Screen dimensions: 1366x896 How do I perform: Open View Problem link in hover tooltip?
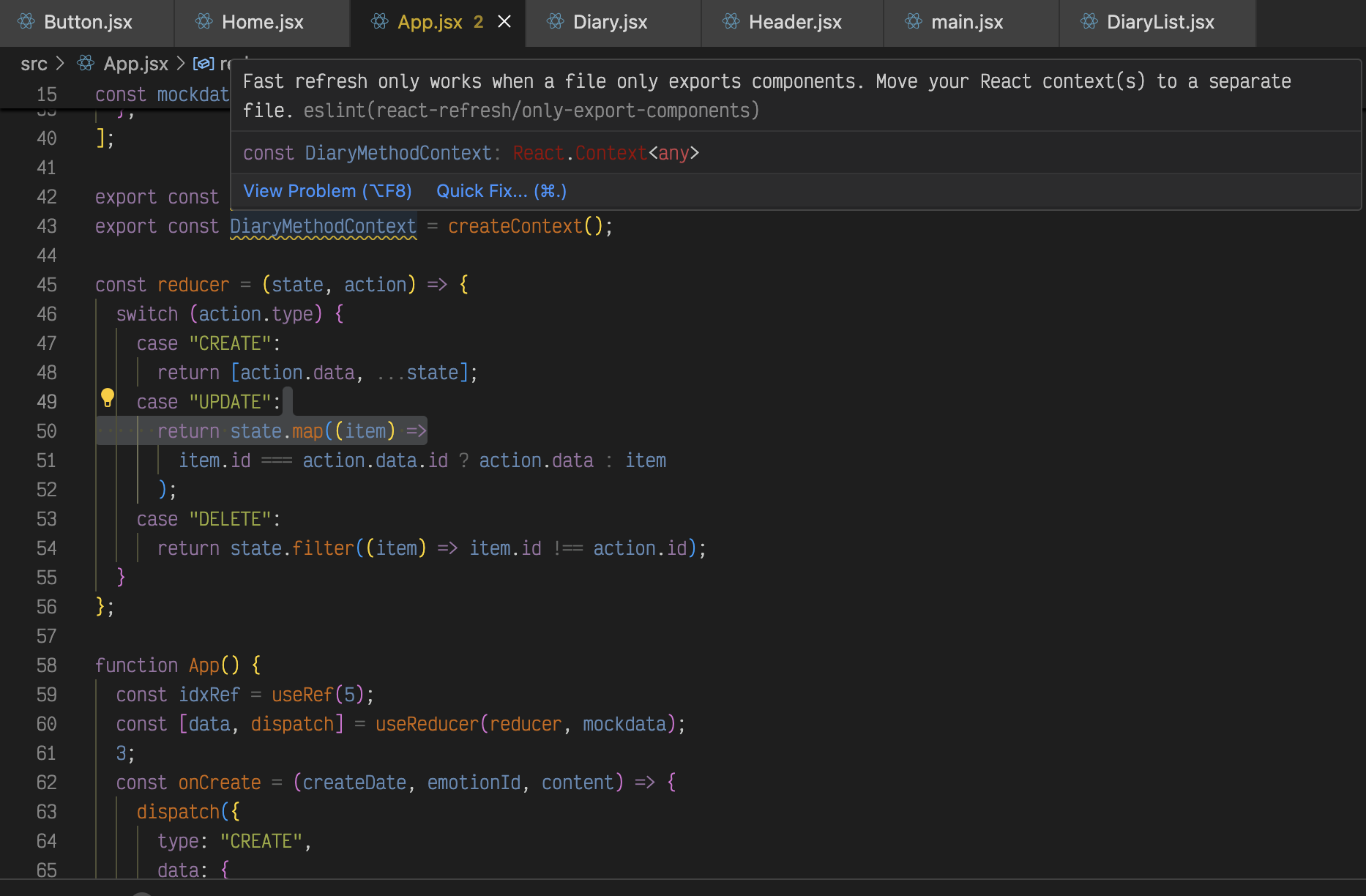point(327,191)
